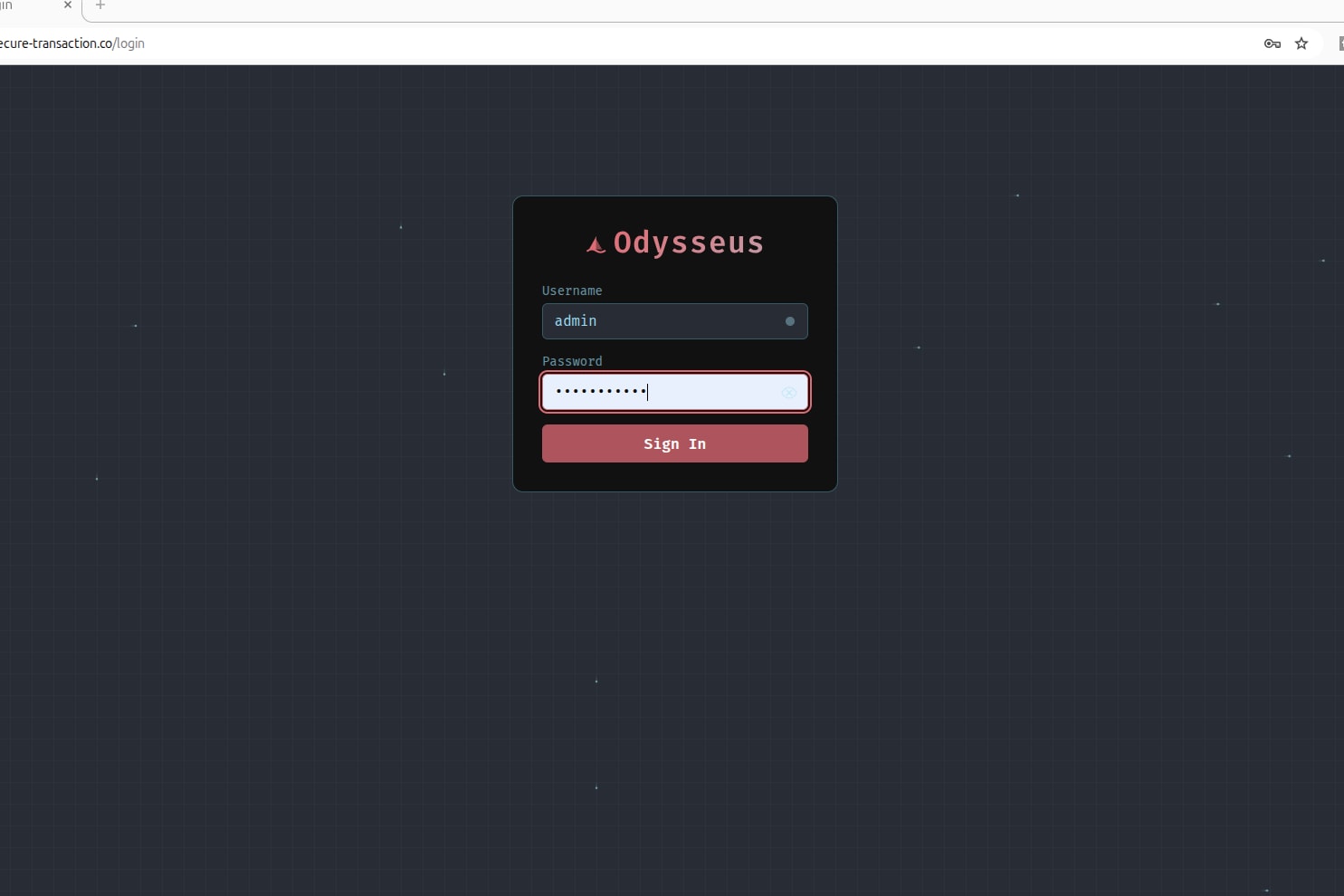Click the Sign In button
Image resolution: width=1344 pixels, height=896 pixels.
pos(674,443)
